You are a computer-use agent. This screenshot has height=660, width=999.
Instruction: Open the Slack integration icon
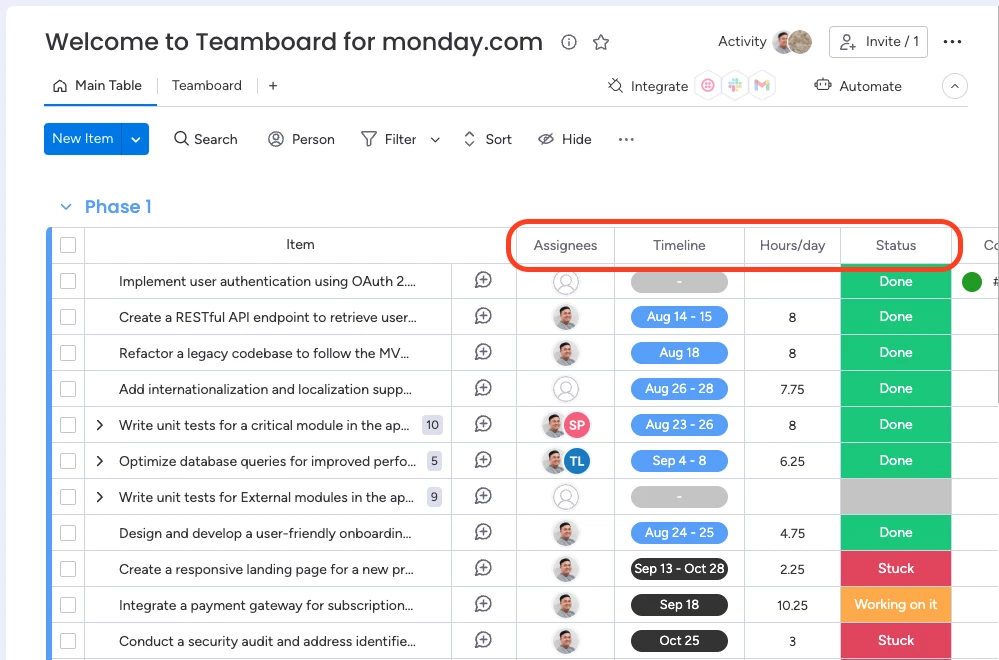(x=735, y=85)
